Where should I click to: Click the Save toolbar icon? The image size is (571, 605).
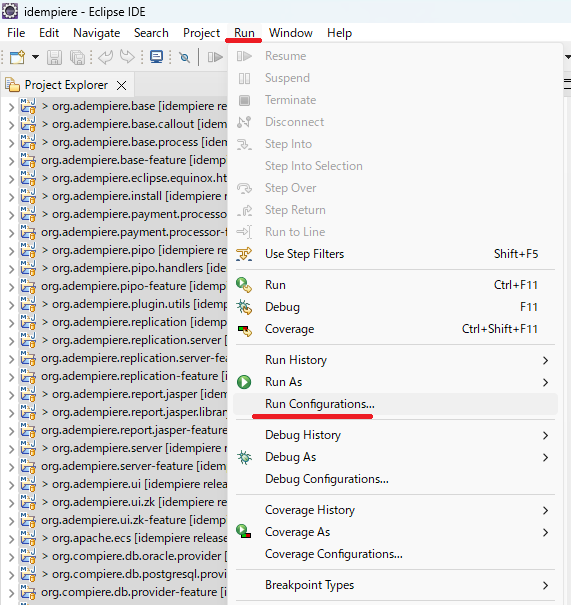pos(54,57)
